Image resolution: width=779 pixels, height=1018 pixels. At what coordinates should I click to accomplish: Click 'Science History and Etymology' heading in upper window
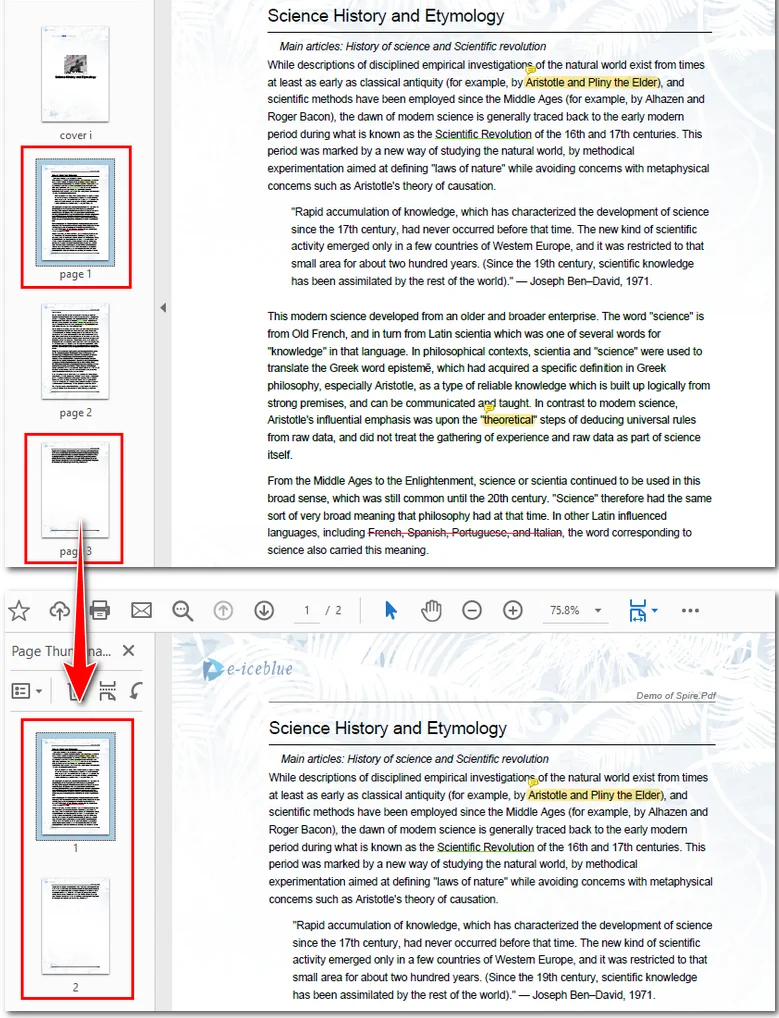coord(386,16)
